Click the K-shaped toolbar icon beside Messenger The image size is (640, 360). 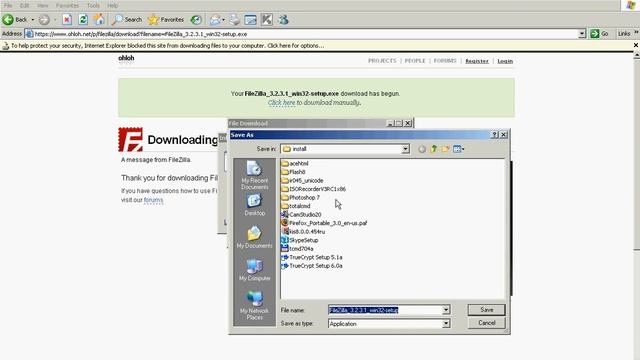pyautogui.click(x=267, y=19)
